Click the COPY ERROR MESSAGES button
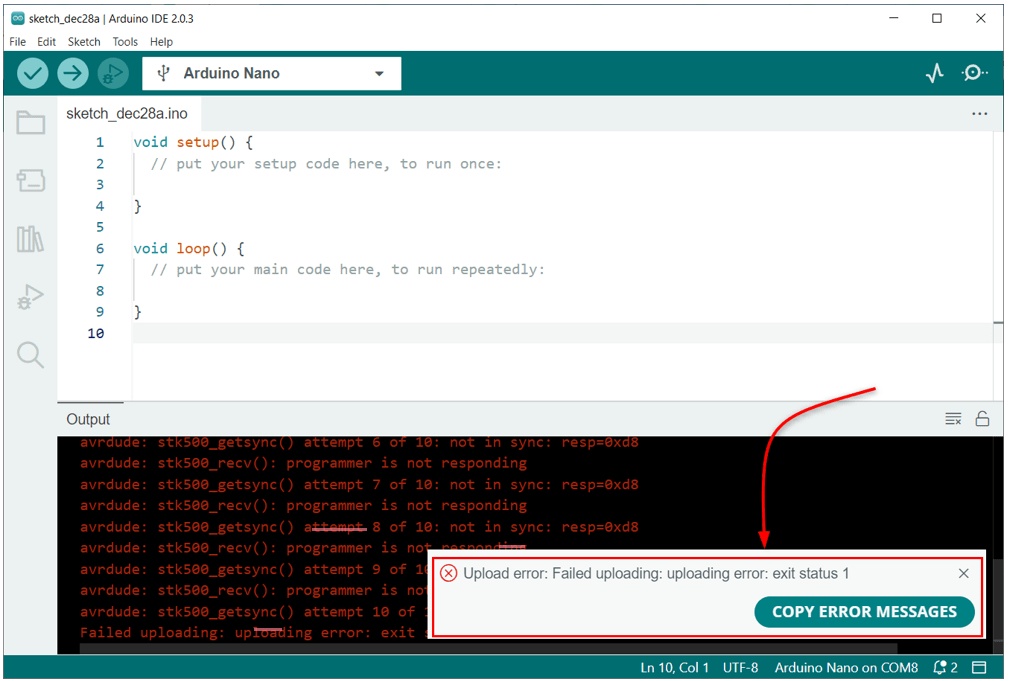The height and width of the screenshot is (681, 1009). 864,612
